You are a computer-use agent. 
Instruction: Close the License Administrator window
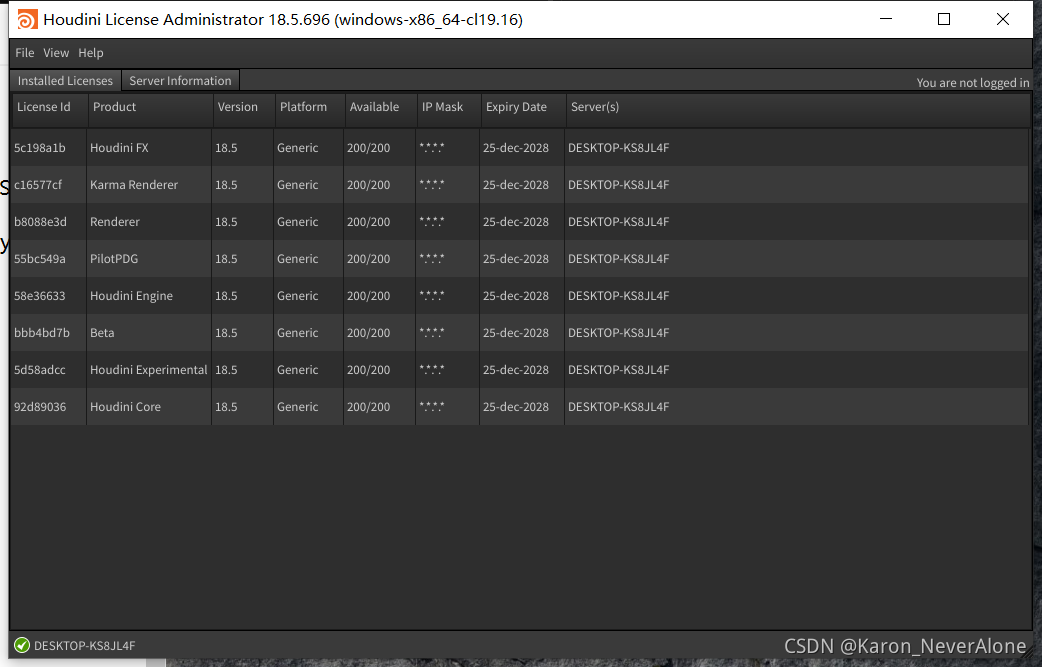1003,19
